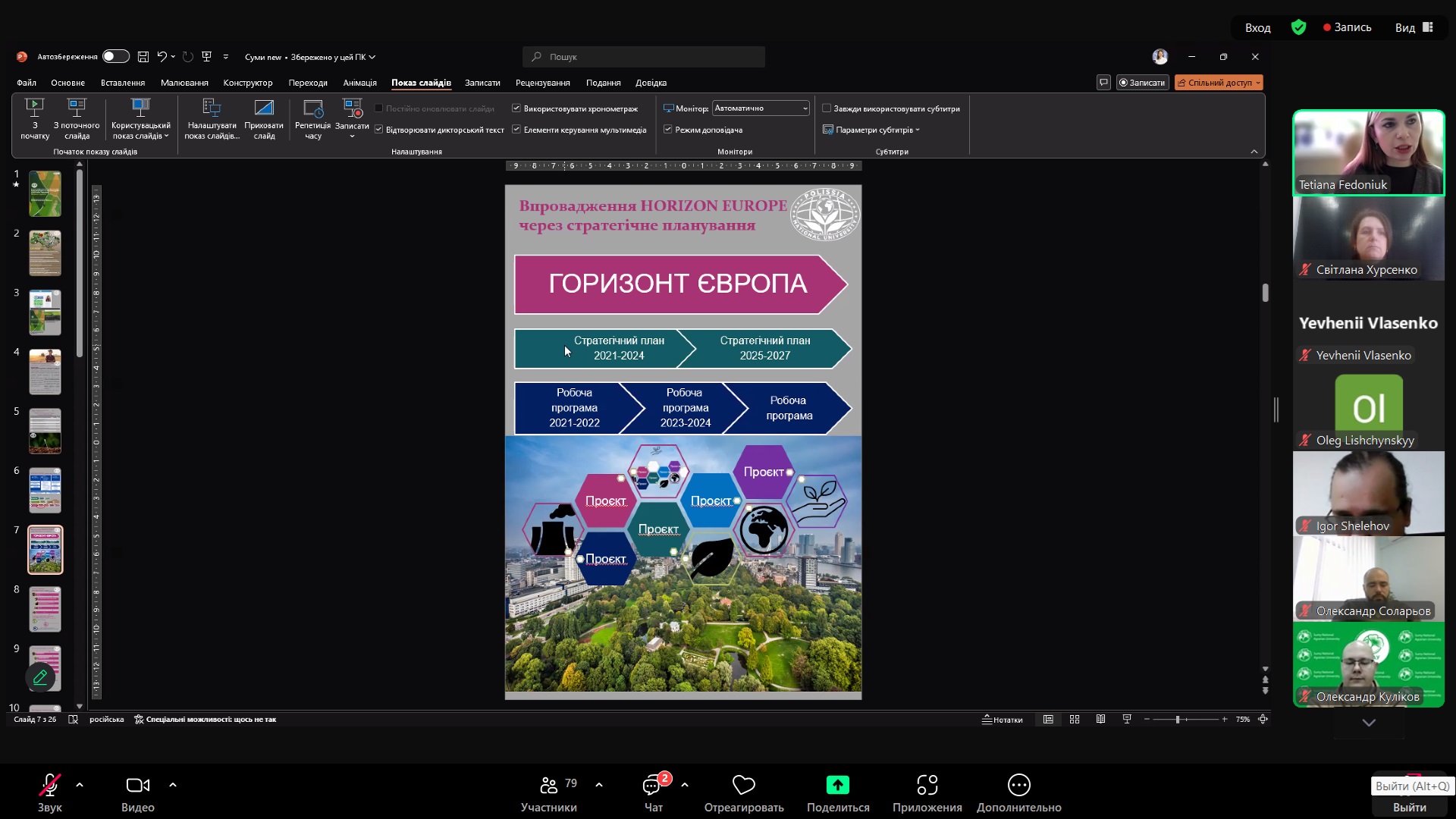Click the redo icon in the title bar
The width and height of the screenshot is (1456, 819).
(x=187, y=57)
